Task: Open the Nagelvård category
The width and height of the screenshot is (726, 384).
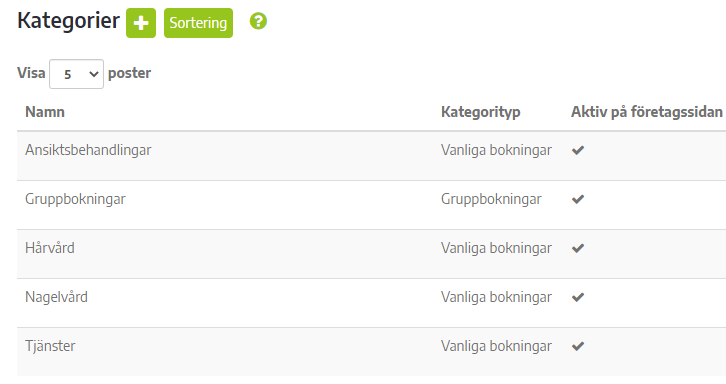Action: coord(56,297)
